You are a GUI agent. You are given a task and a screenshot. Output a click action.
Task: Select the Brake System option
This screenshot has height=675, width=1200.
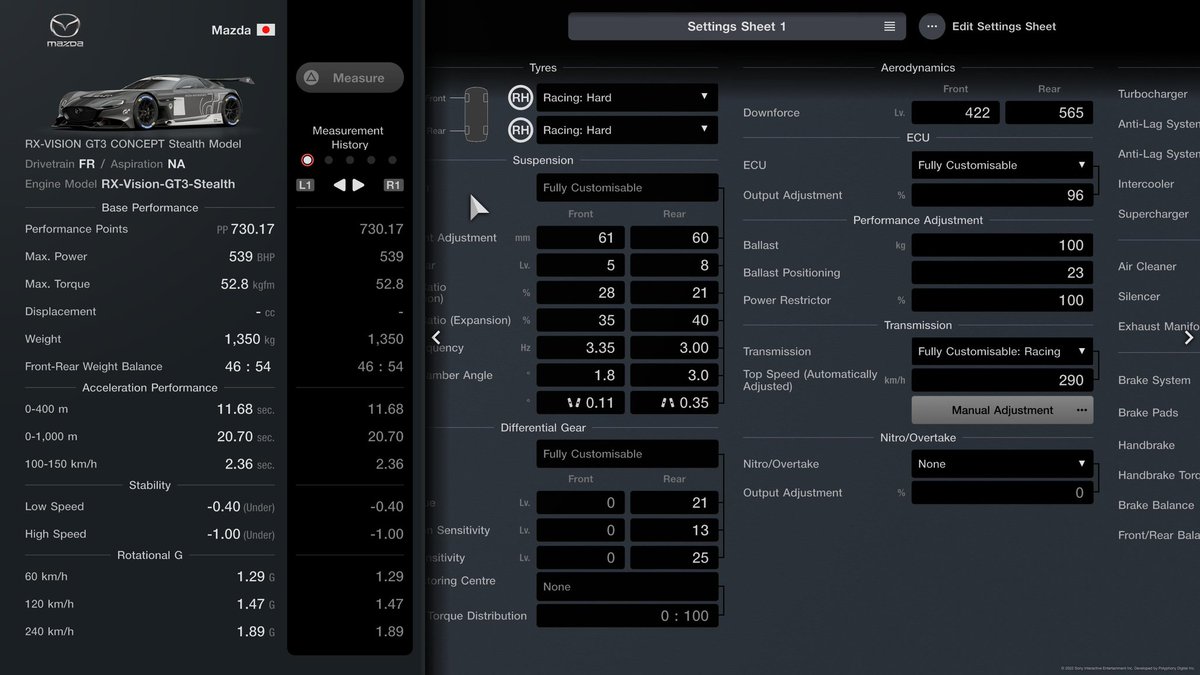click(x=1154, y=380)
